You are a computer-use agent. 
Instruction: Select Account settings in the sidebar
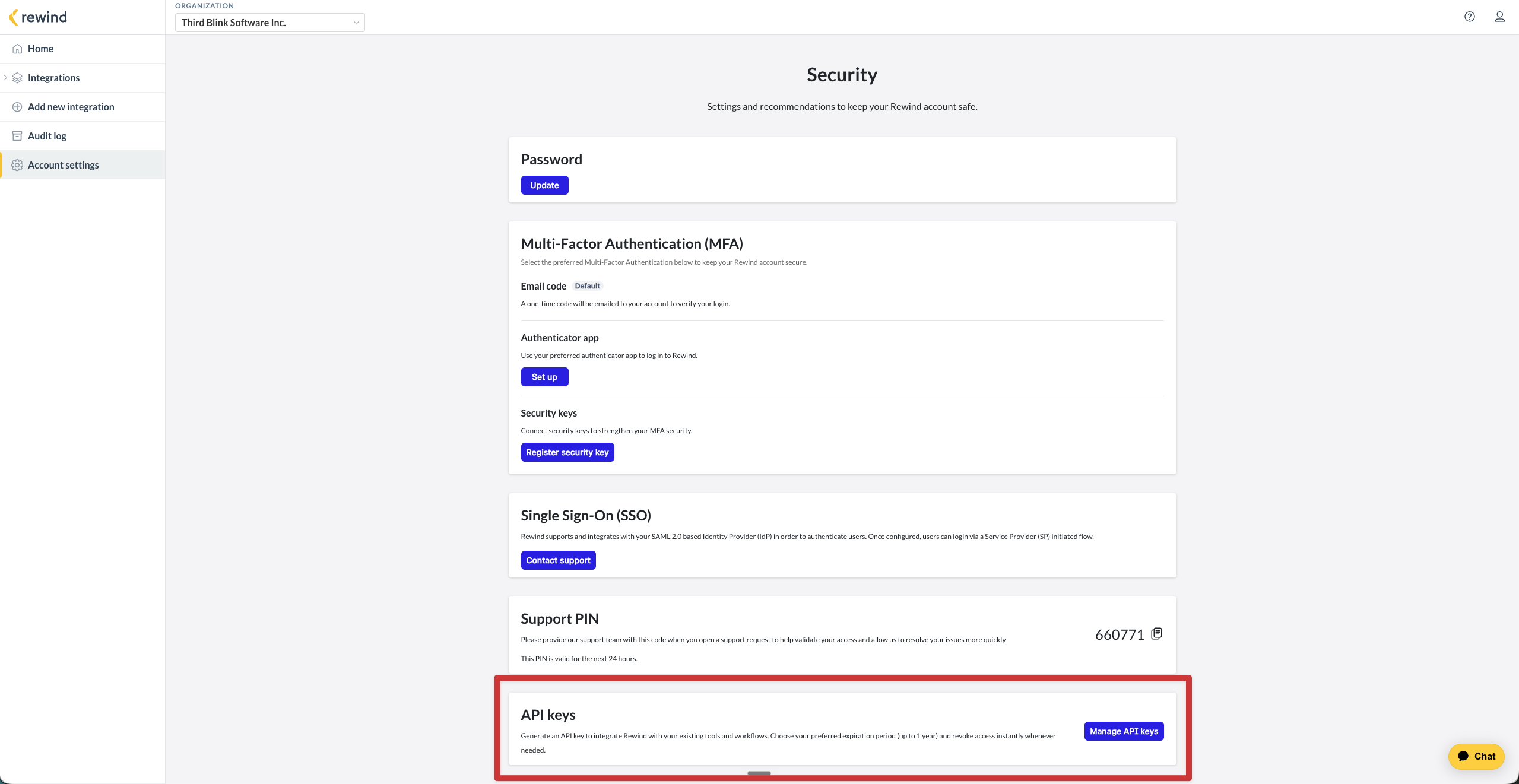click(x=83, y=165)
